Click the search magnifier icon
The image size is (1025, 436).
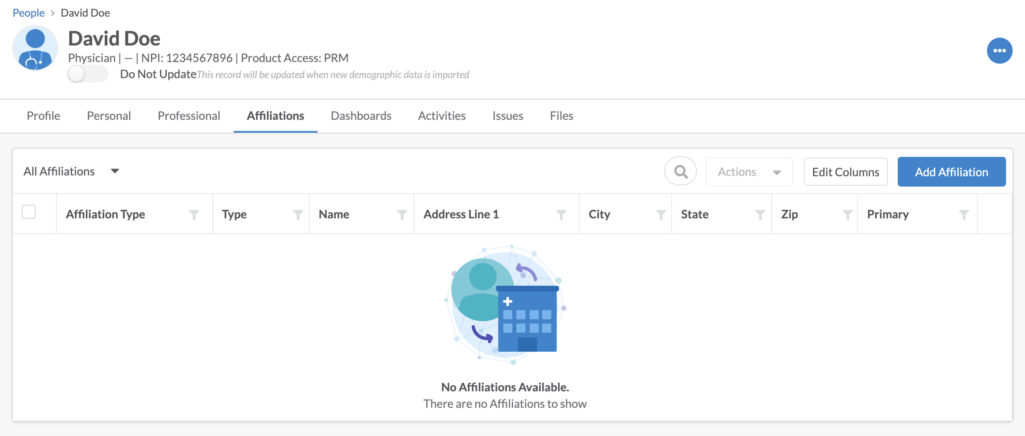680,172
